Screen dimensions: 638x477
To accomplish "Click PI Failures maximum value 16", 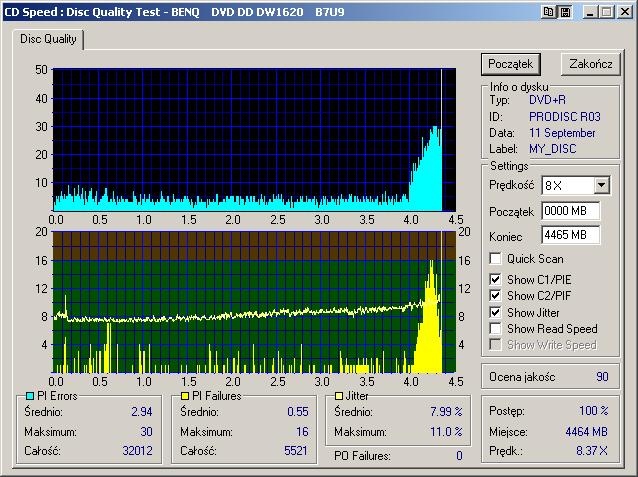I will pyautogui.click(x=302, y=431).
